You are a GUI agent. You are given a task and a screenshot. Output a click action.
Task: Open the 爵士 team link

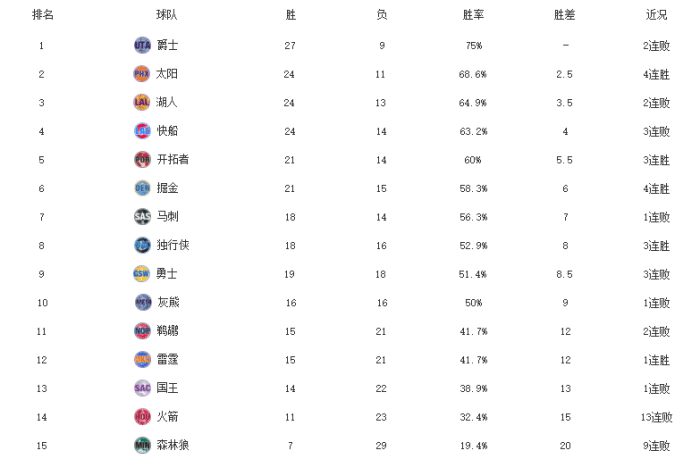[x=167, y=46]
